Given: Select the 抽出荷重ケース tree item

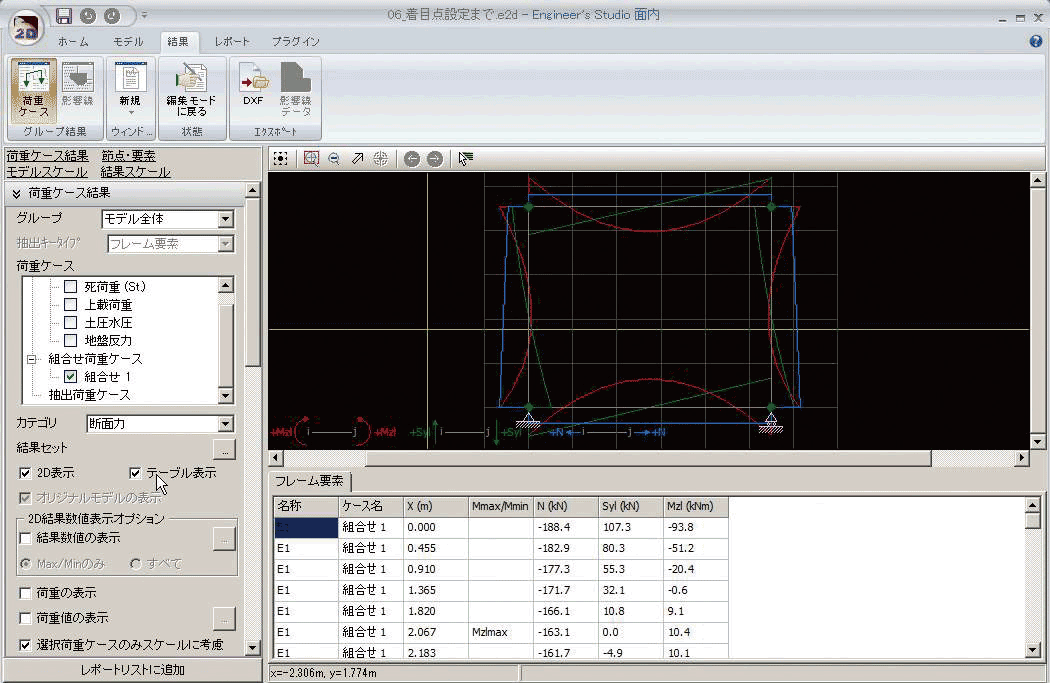Looking at the screenshot, I should tap(89, 395).
